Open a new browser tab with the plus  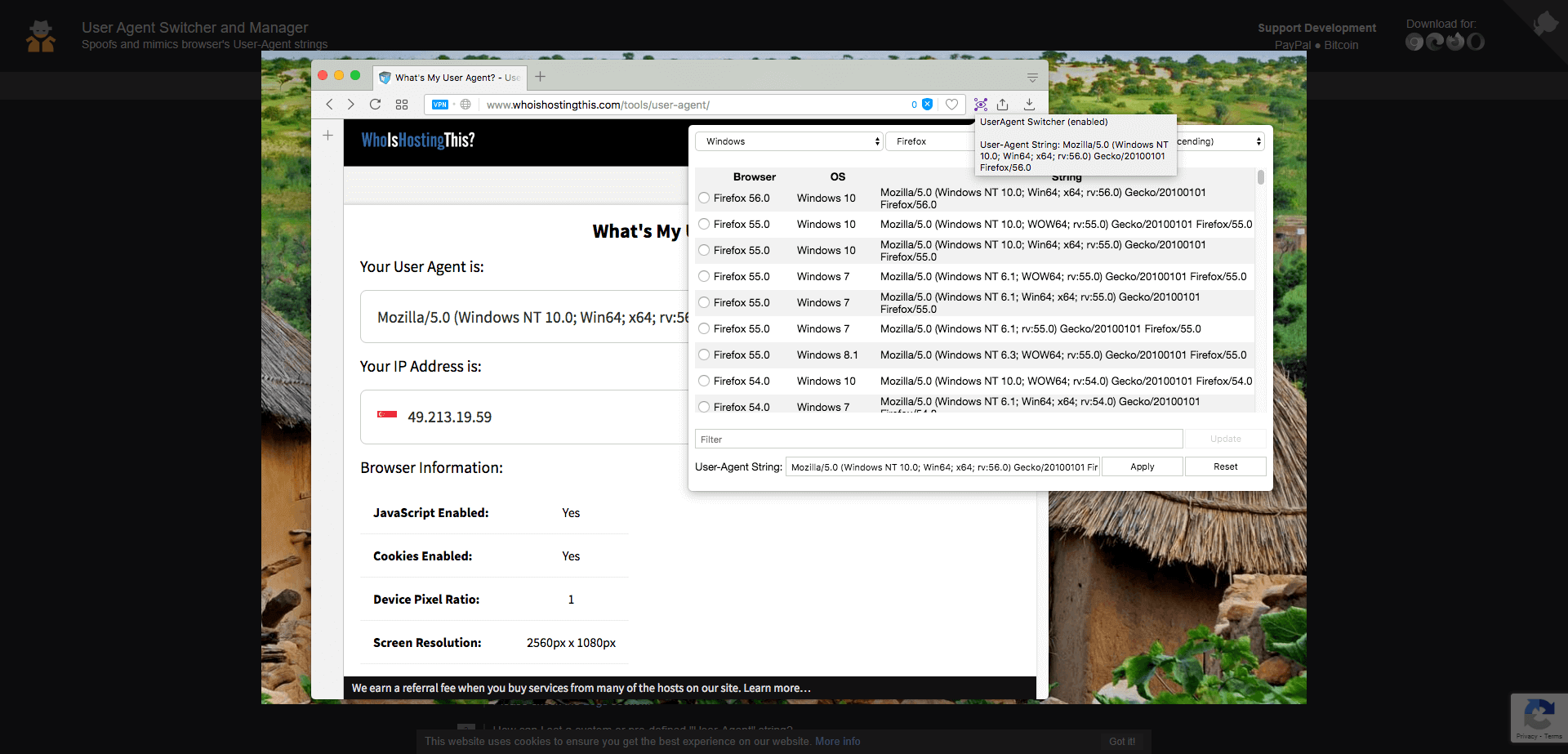click(539, 78)
